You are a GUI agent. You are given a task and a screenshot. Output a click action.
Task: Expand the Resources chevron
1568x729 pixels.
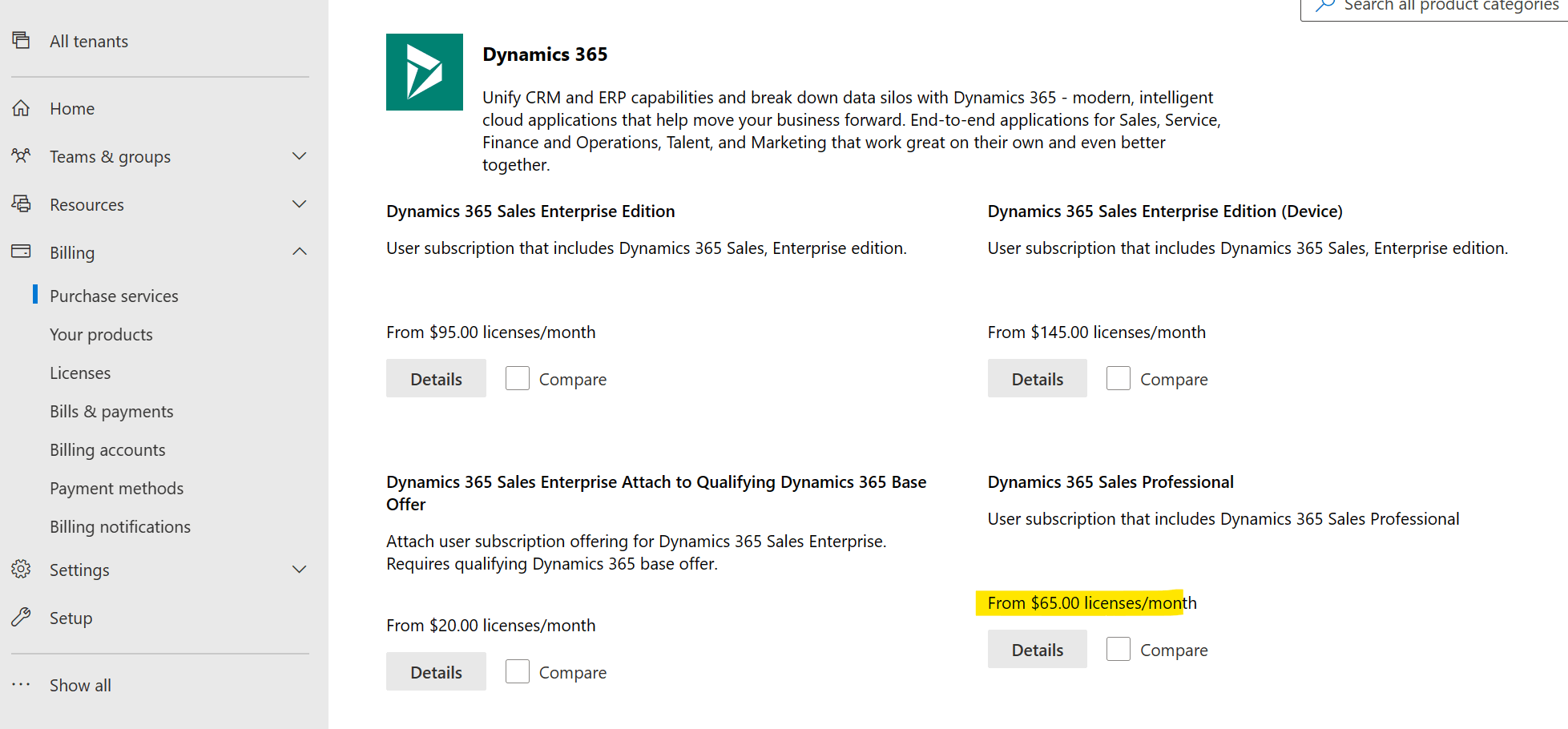[x=299, y=204]
